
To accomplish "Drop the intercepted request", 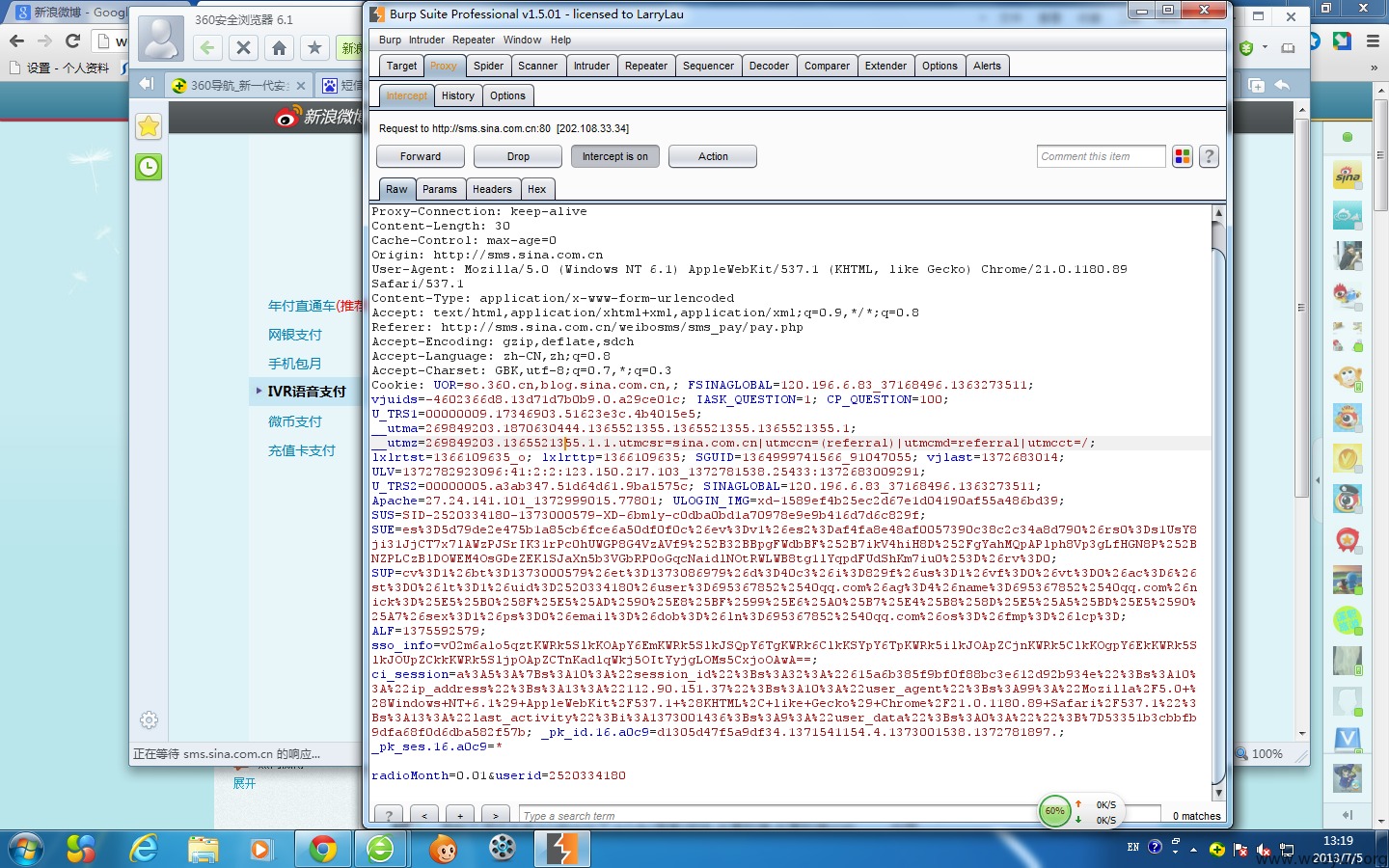I will coord(518,156).
